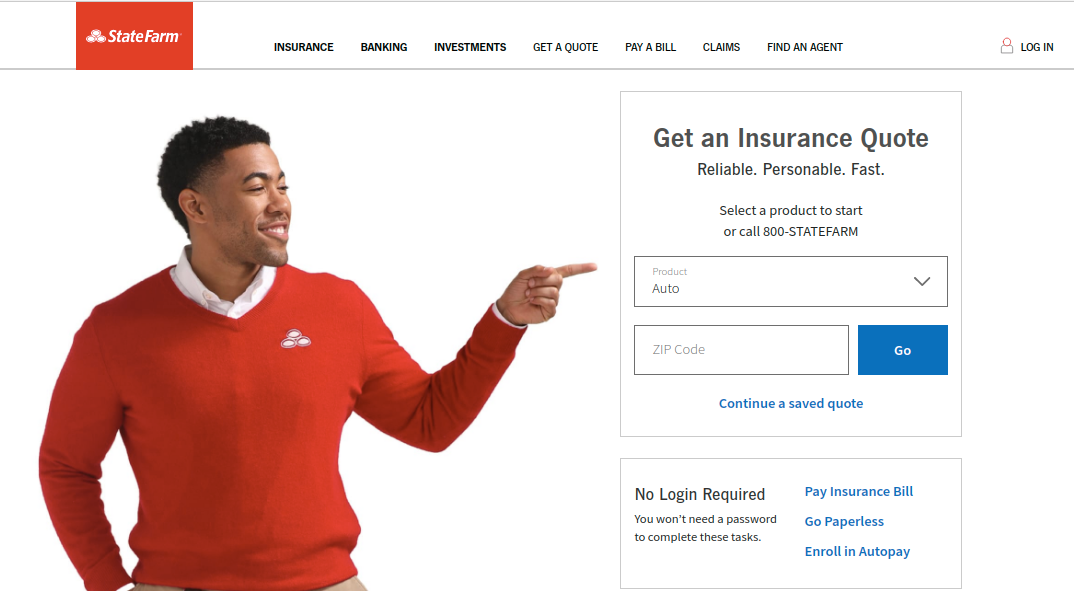Open the Product dropdown showing Auto

790,281
